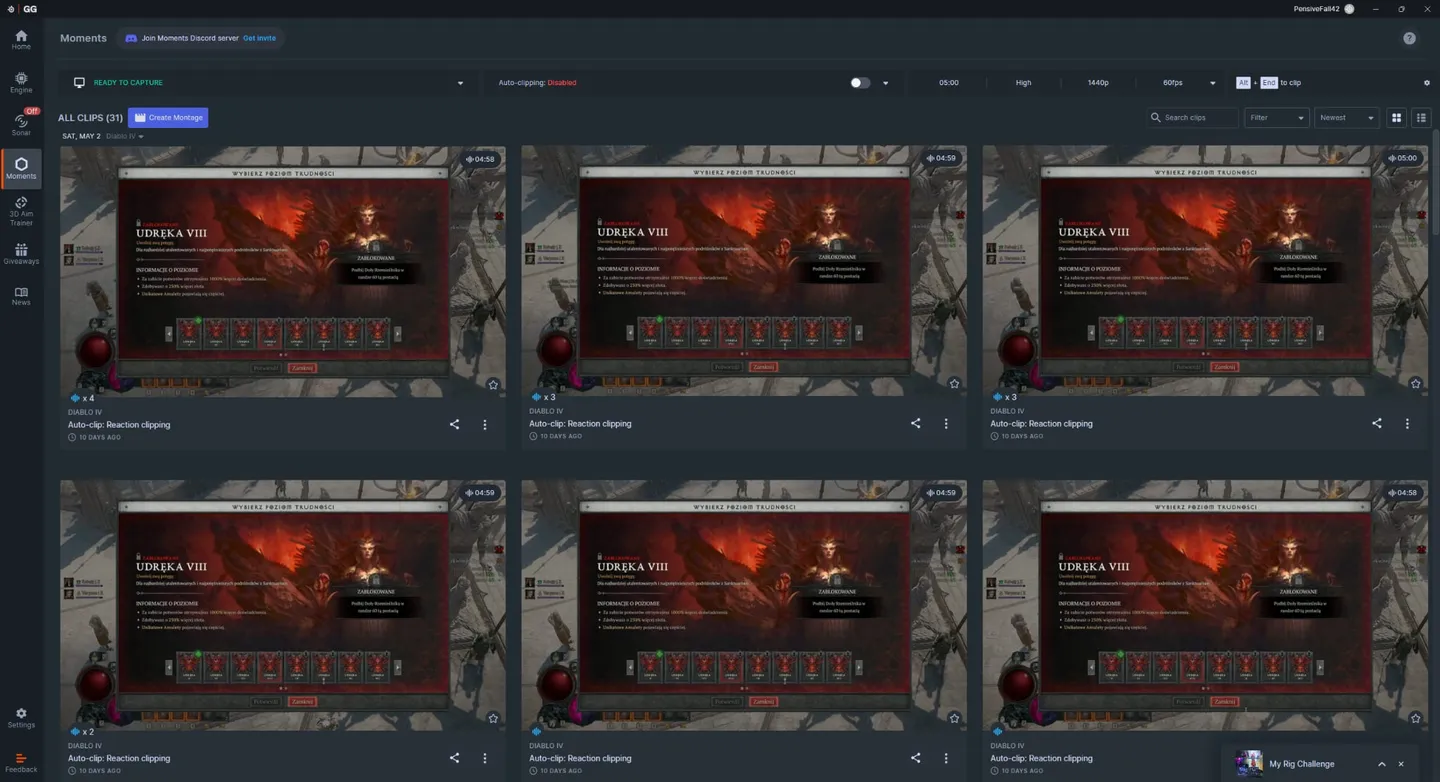Click the ALL CLIPS (31) heading
1440x782 pixels.
pyautogui.click(x=90, y=118)
